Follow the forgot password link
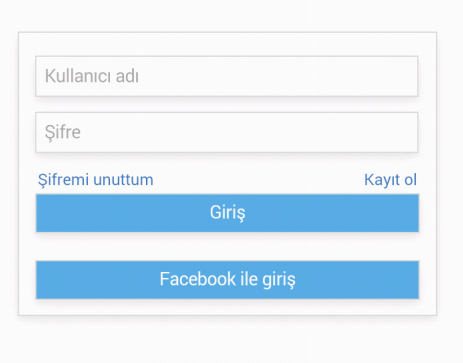Viewport: 463px width, 363px height. pos(96,180)
